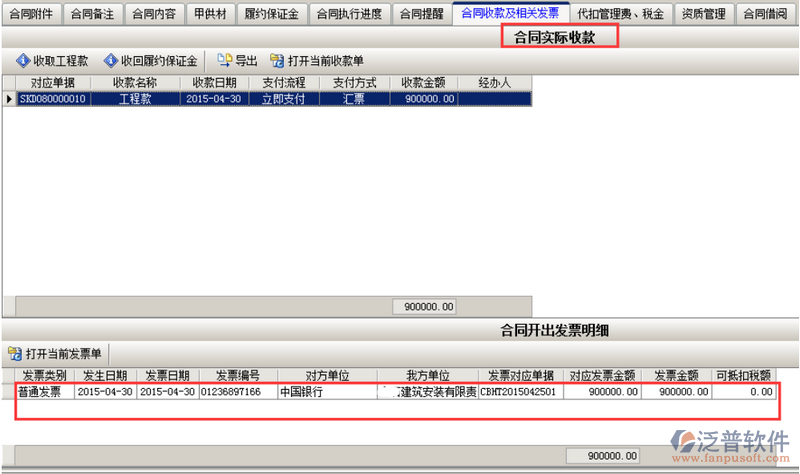Switch to the 合同借阅 tab
Image resolution: width=800 pixels, height=474 pixels.
pos(767,13)
